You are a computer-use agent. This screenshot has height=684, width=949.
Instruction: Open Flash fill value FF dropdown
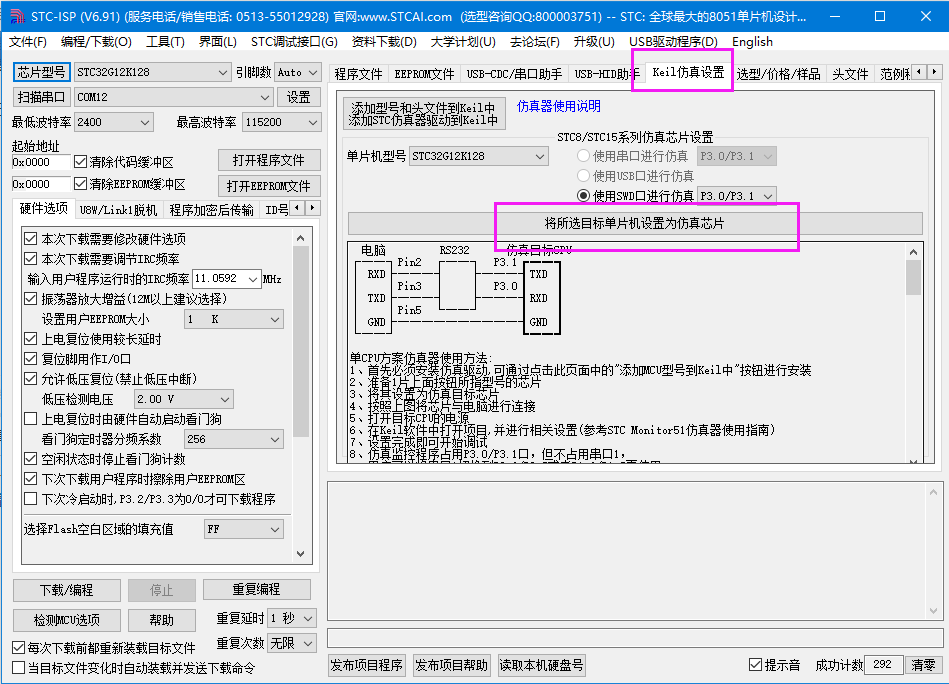point(243,529)
